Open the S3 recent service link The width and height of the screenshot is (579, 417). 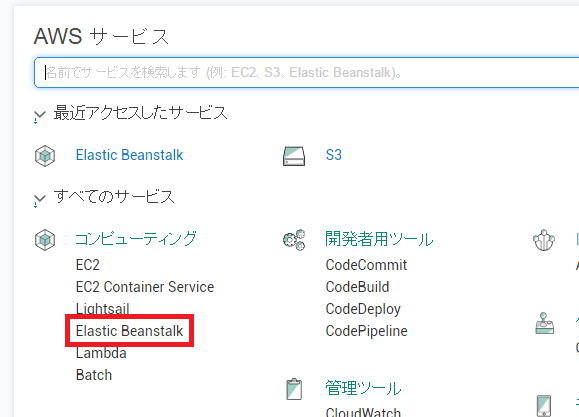pos(333,155)
